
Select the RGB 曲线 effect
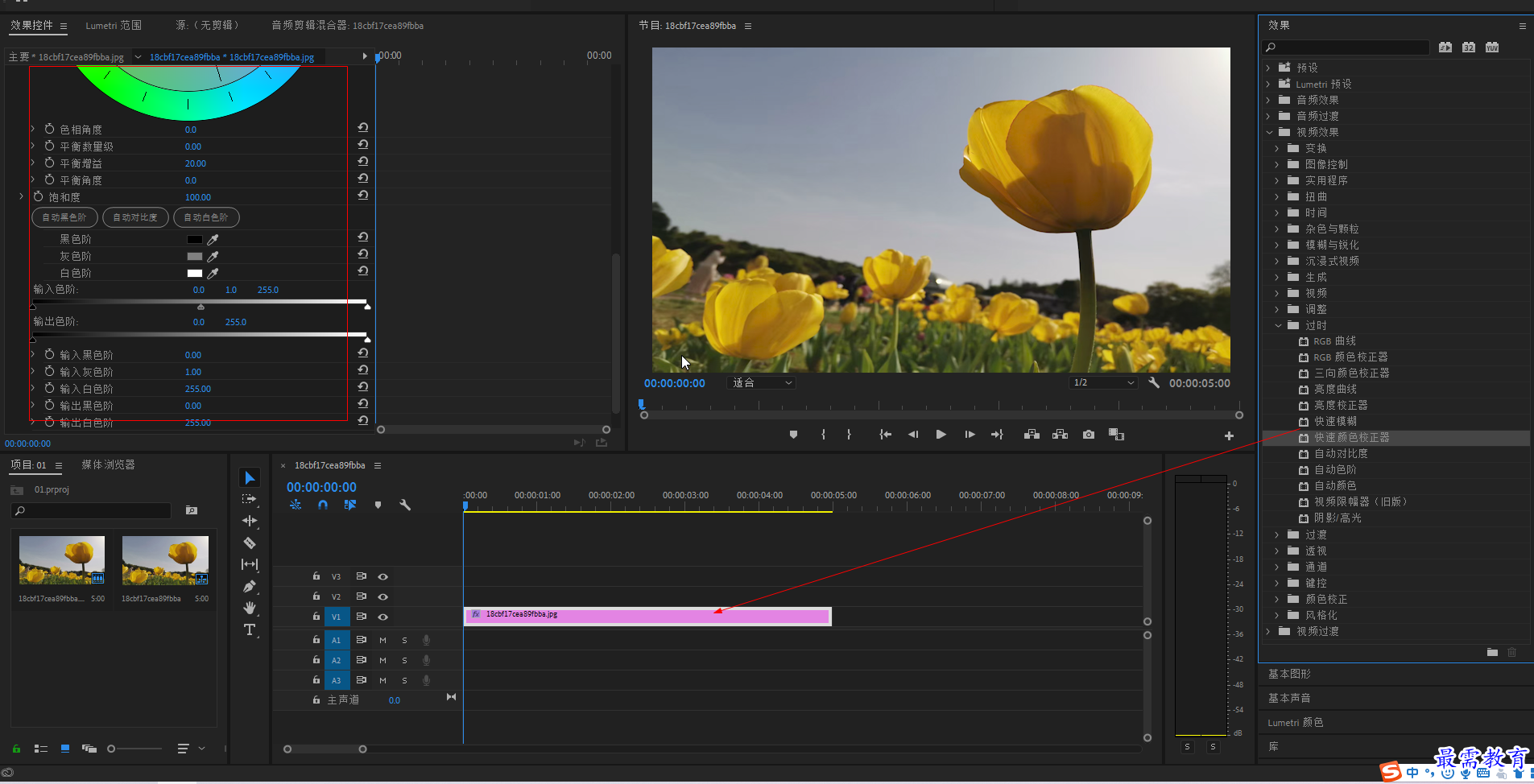[x=1334, y=341]
